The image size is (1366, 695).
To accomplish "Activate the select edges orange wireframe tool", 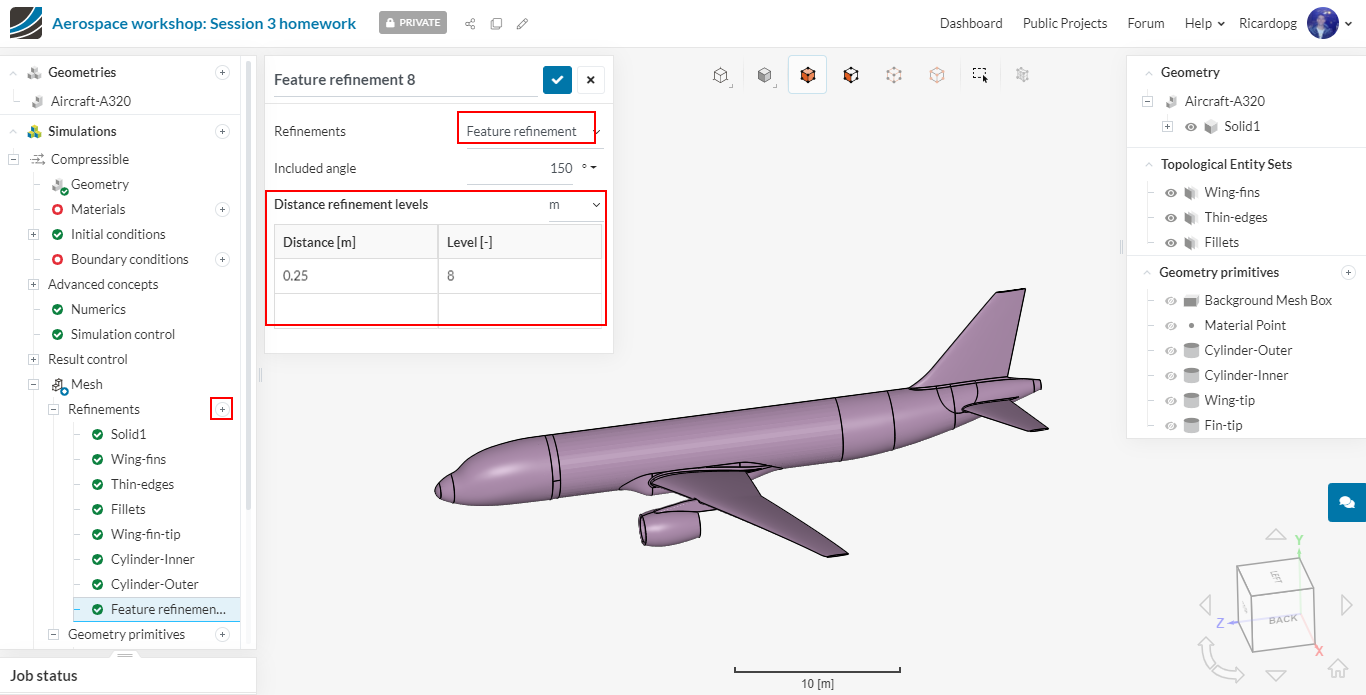I will [937, 75].
